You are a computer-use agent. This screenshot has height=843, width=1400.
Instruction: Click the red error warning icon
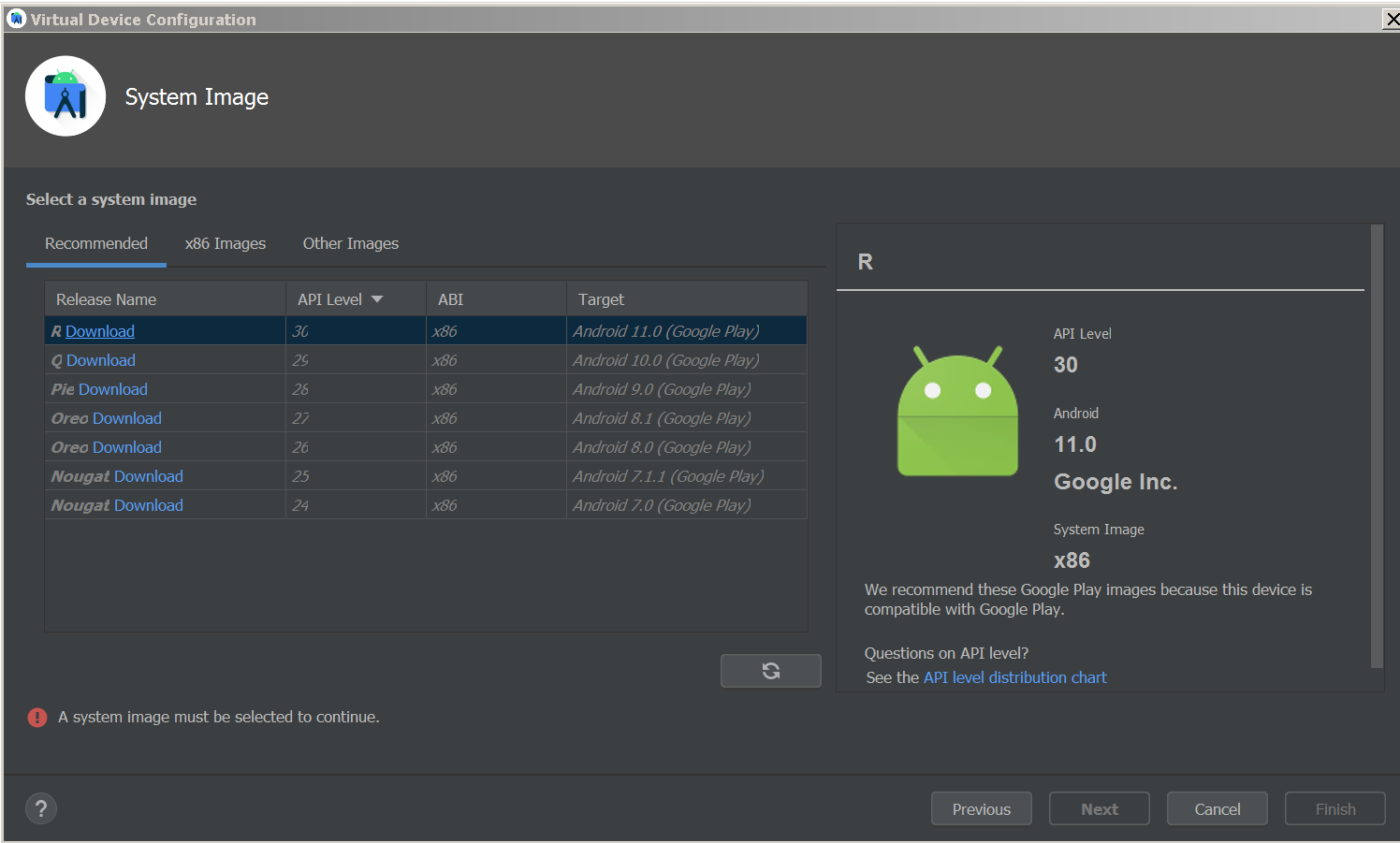pos(37,718)
